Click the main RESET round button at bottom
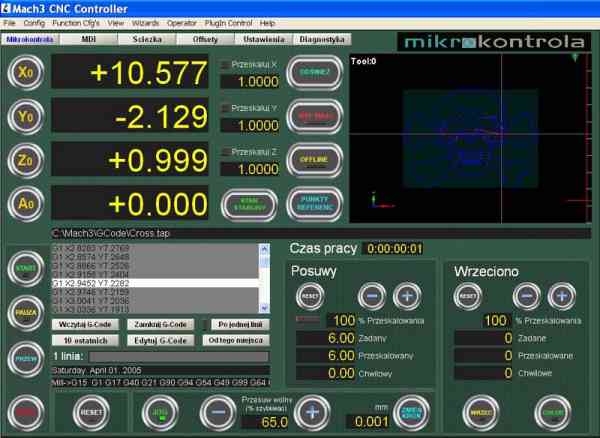 click(91, 413)
